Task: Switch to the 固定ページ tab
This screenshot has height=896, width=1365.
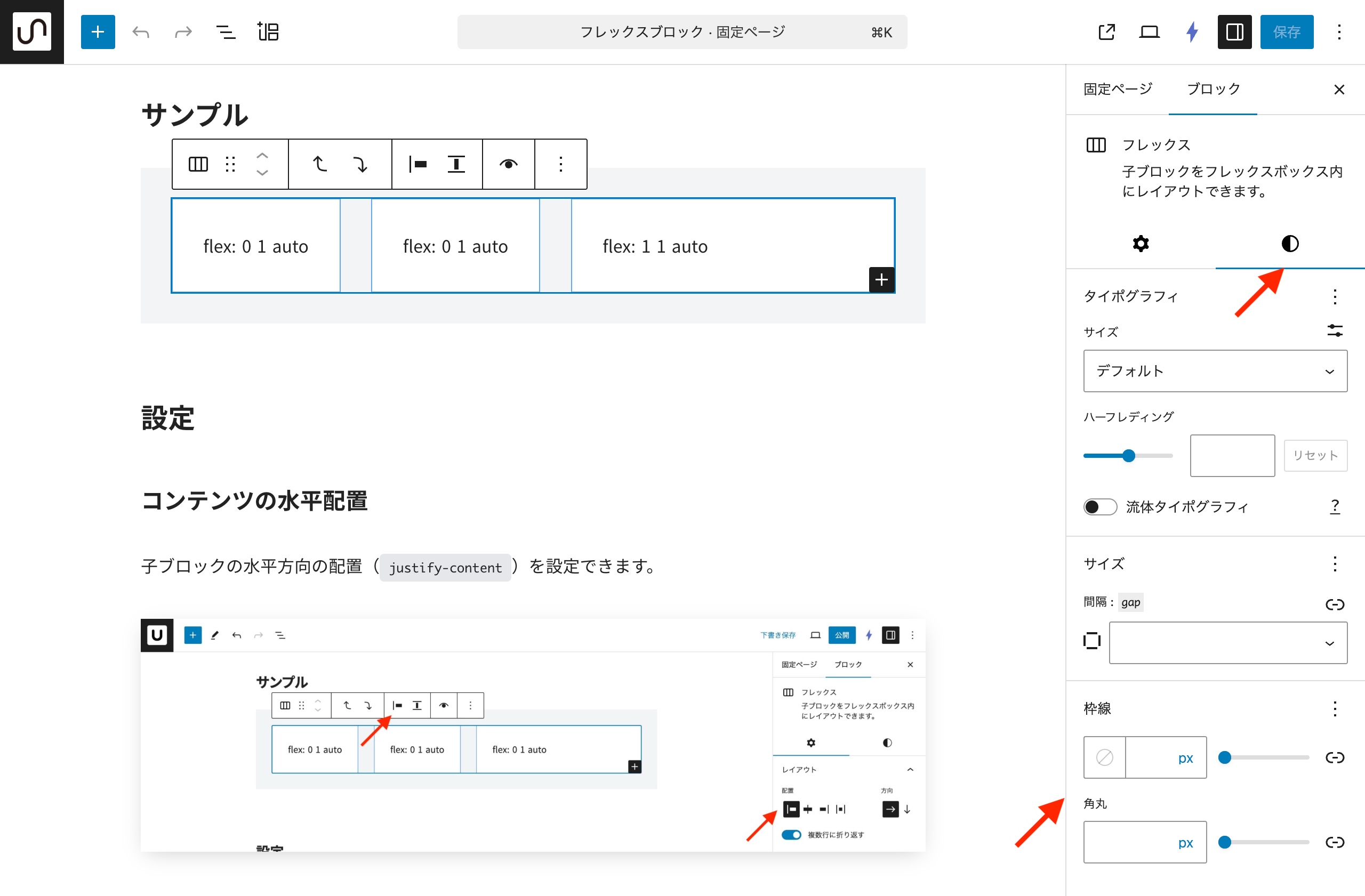Action: 1117,90
